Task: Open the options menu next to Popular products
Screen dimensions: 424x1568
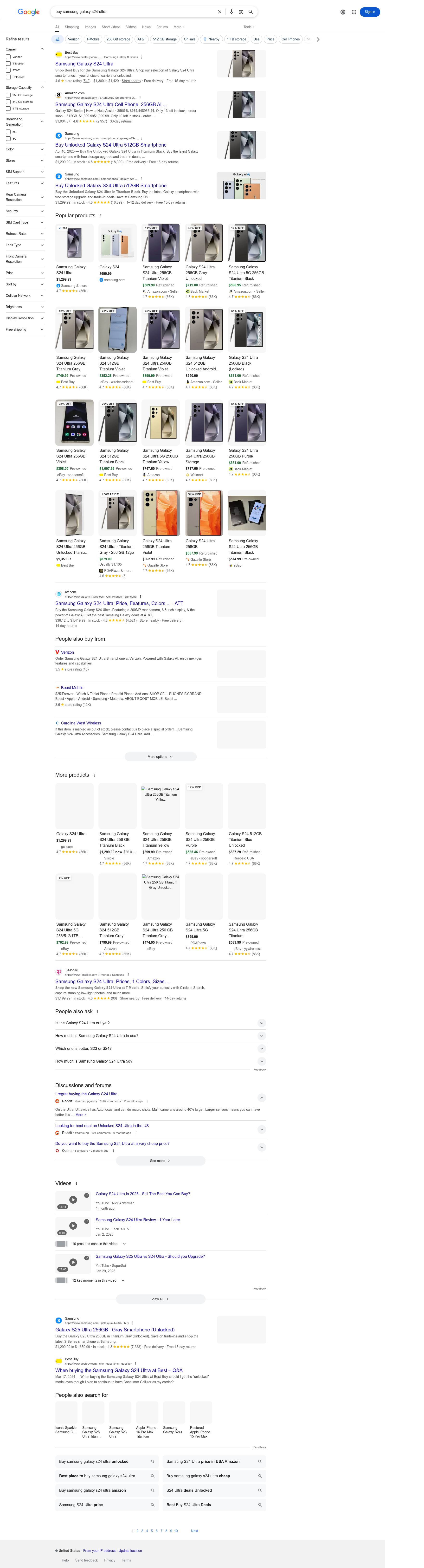Action: [100, 215]
